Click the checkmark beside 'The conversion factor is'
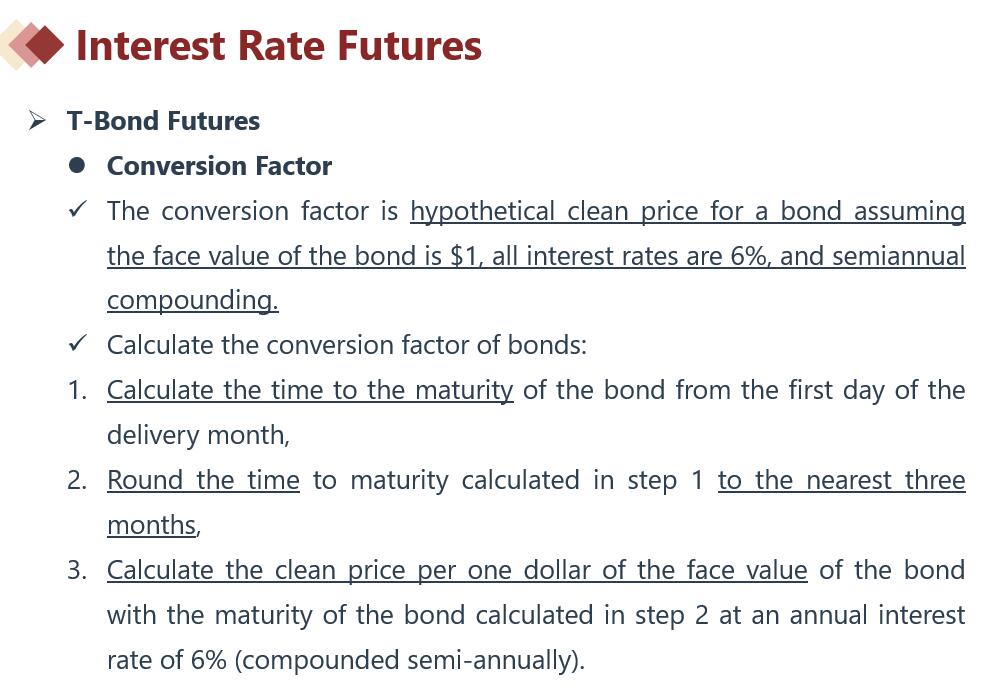 pos(77,209)
